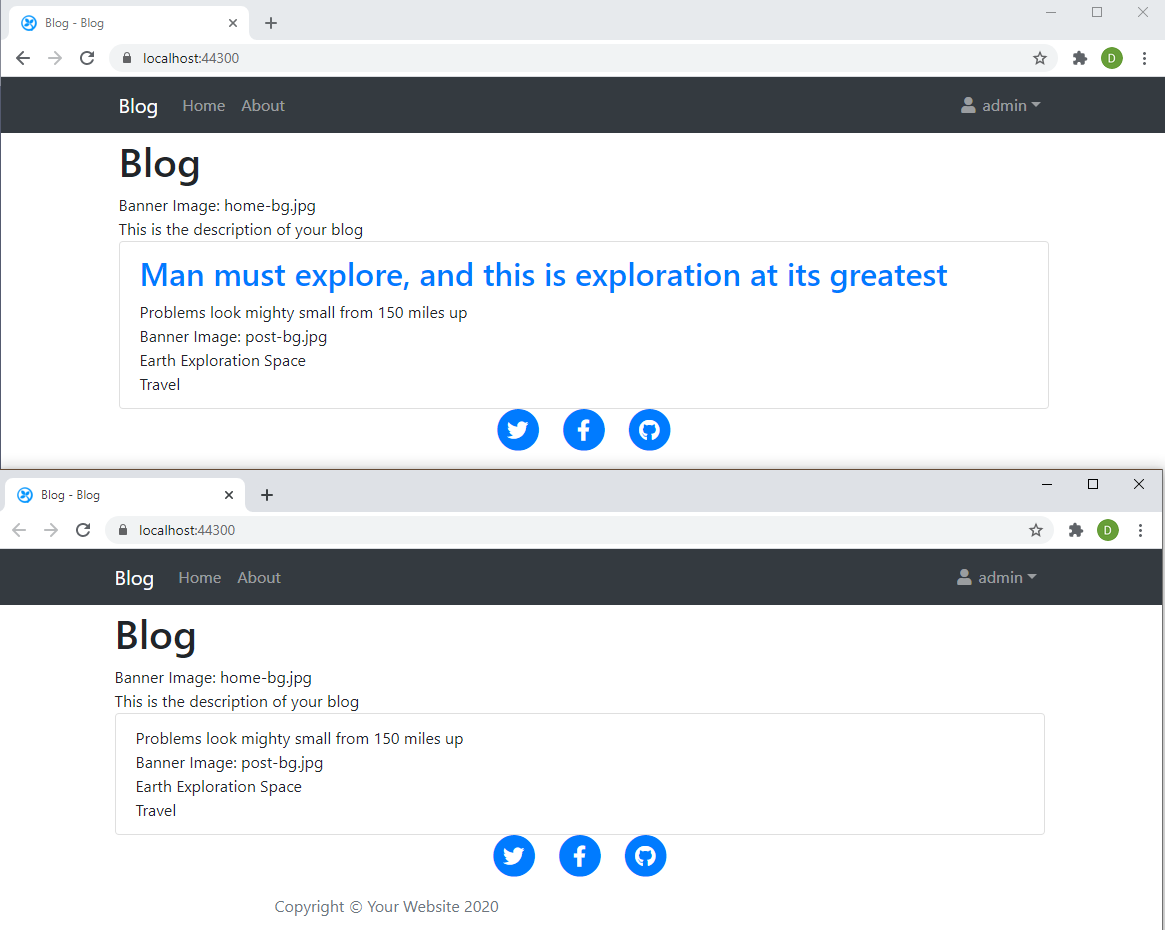Click 'This is the description of your blog' in bottom window

point(237,701)
